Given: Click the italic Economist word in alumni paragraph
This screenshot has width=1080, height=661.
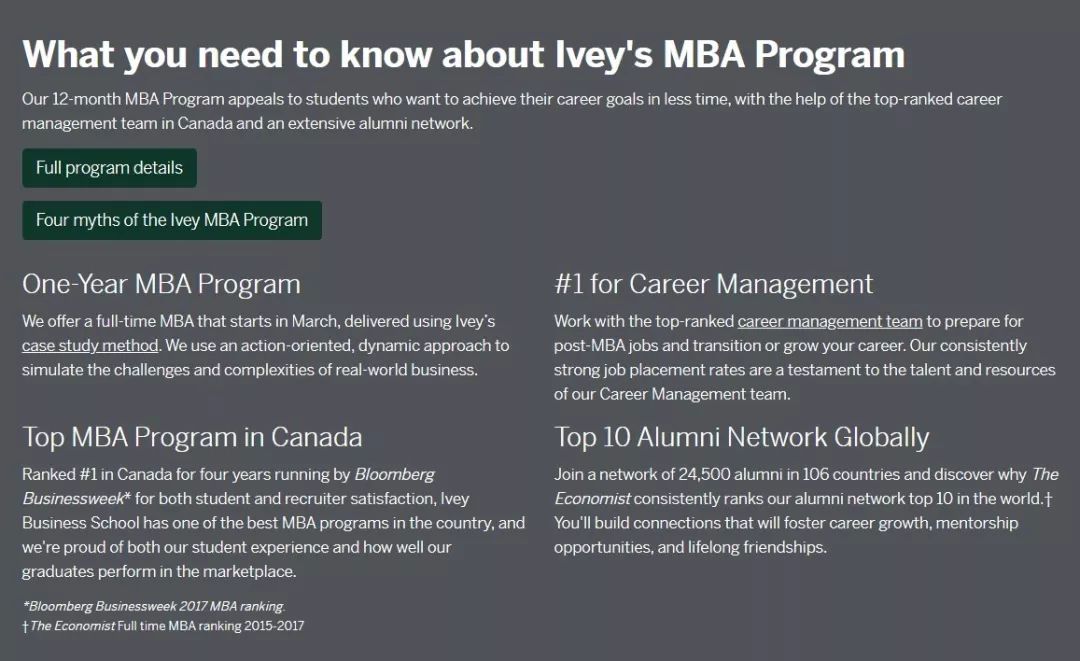Looking at the screenshot, I should point(592,499).
